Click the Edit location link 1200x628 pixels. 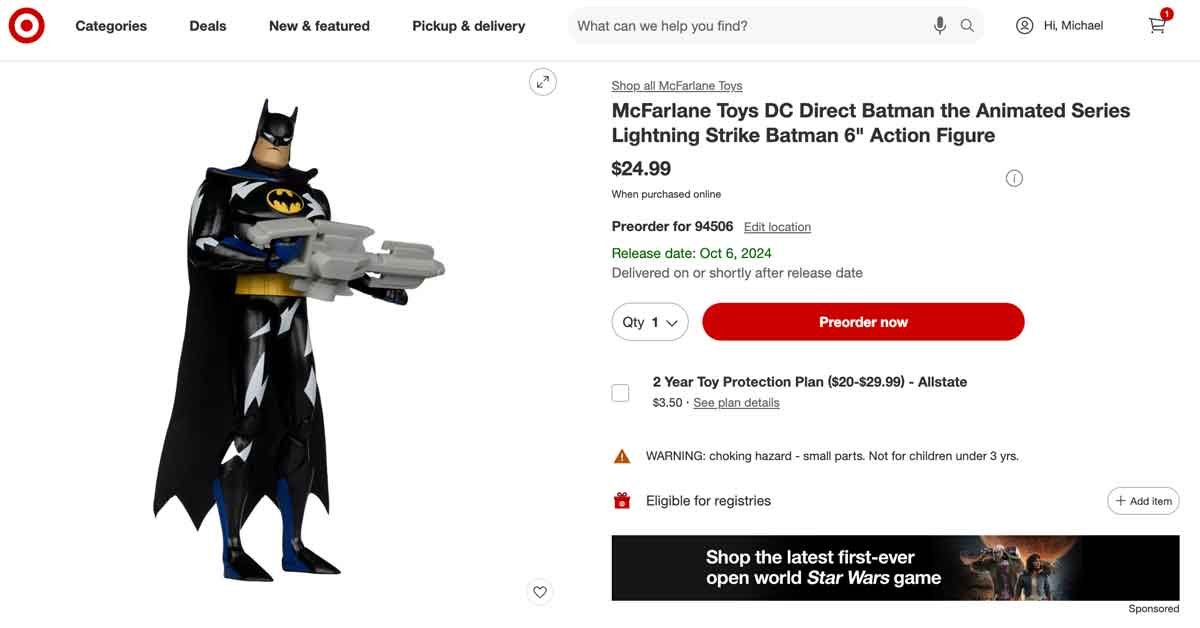tap(777, 227)
